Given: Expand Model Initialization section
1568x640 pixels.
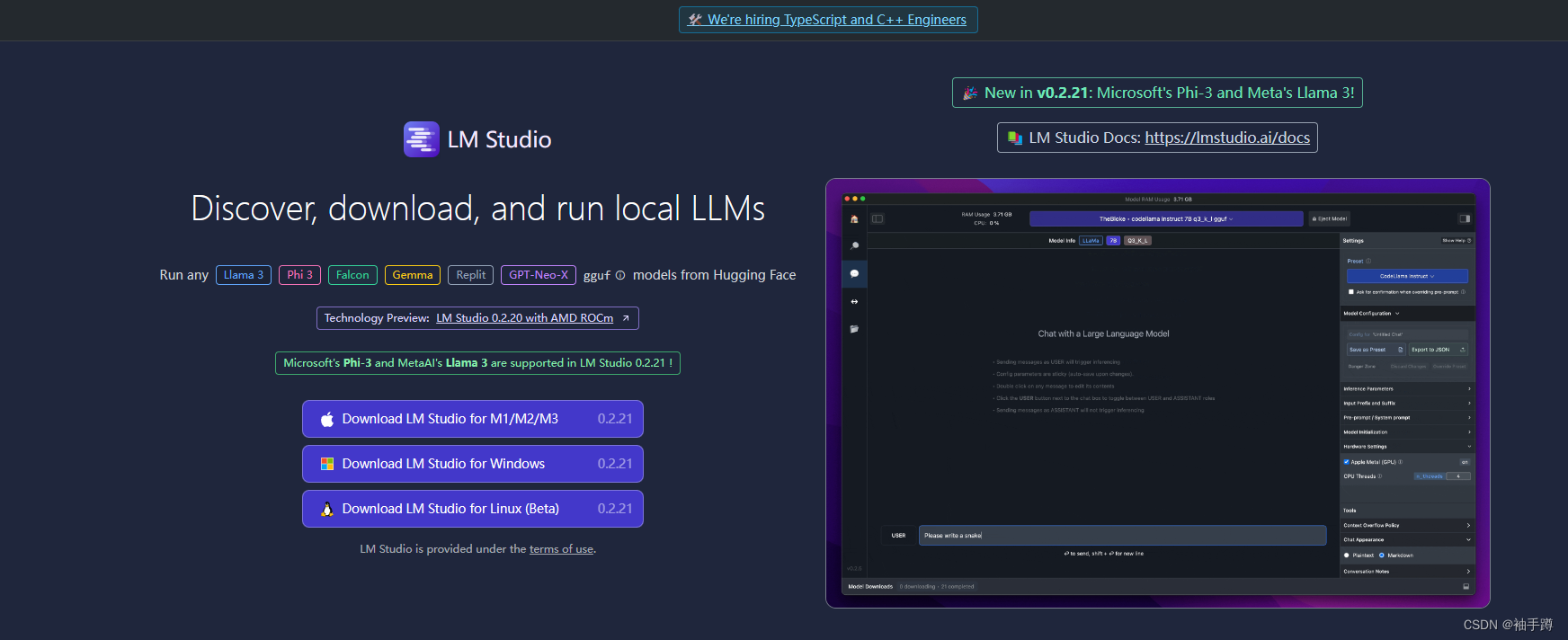Looking at the screenshot, I should [x=1407, y=432].
